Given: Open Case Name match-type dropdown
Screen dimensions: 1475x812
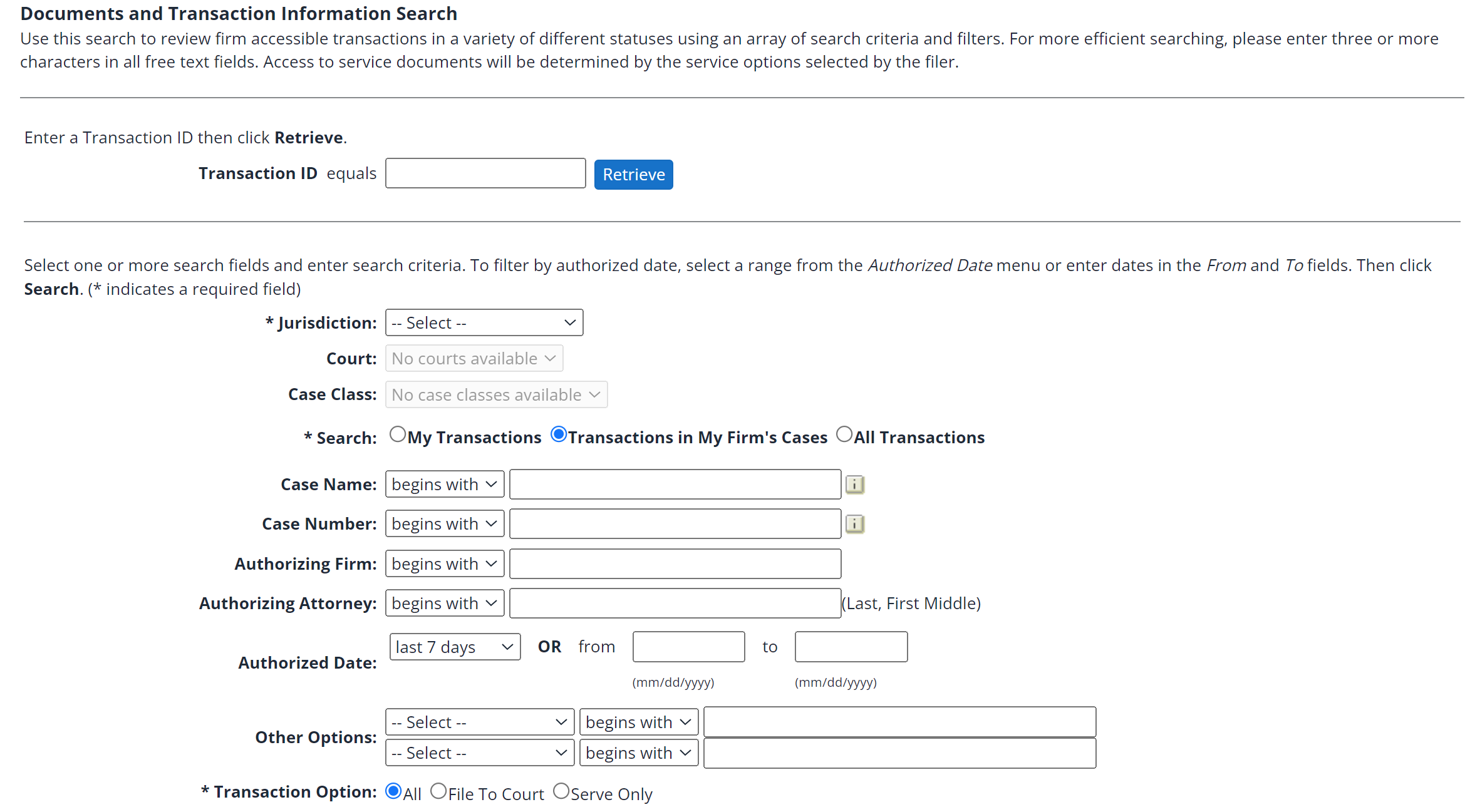Looking at the screenshot, I should (x=445, y=485).
